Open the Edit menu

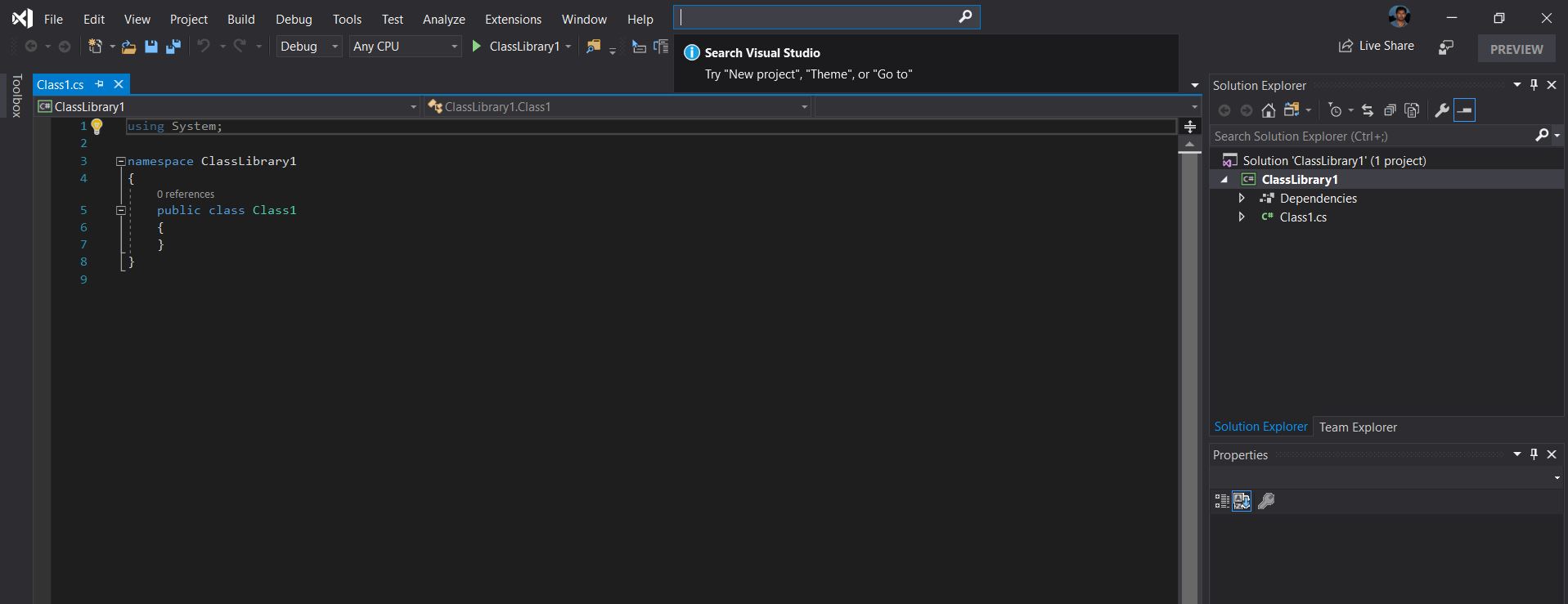pos(94,19)
